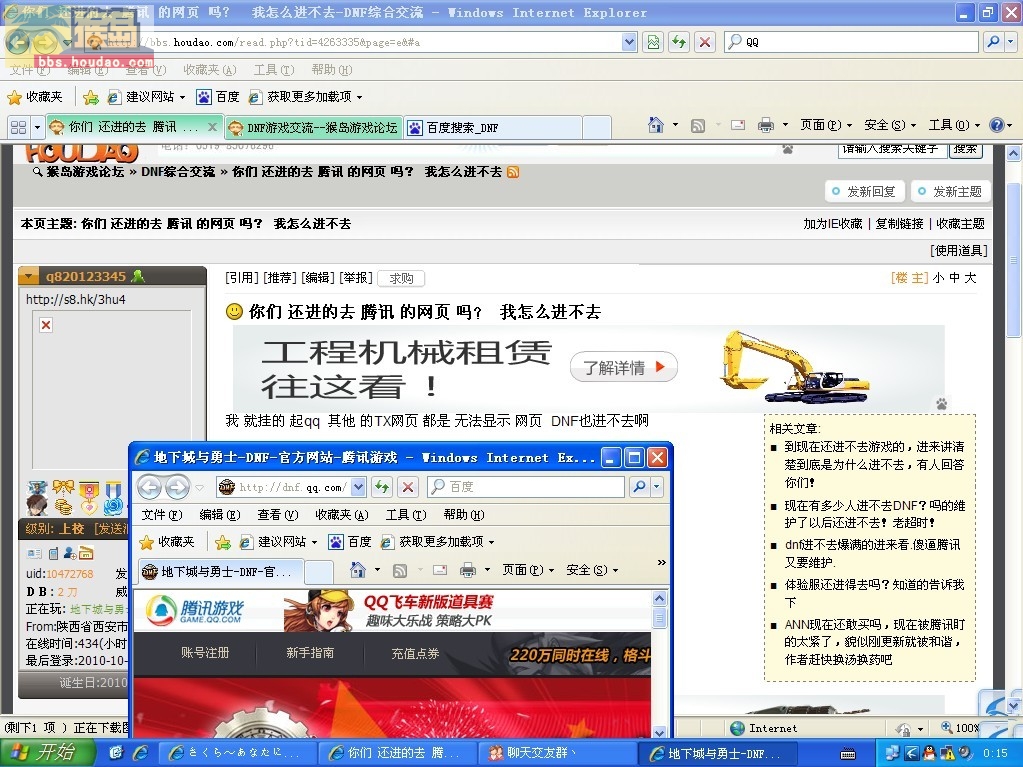Click 百度 search field in DNF popup window
This screenshot has height=767, width=1023.
pos(526,487)
